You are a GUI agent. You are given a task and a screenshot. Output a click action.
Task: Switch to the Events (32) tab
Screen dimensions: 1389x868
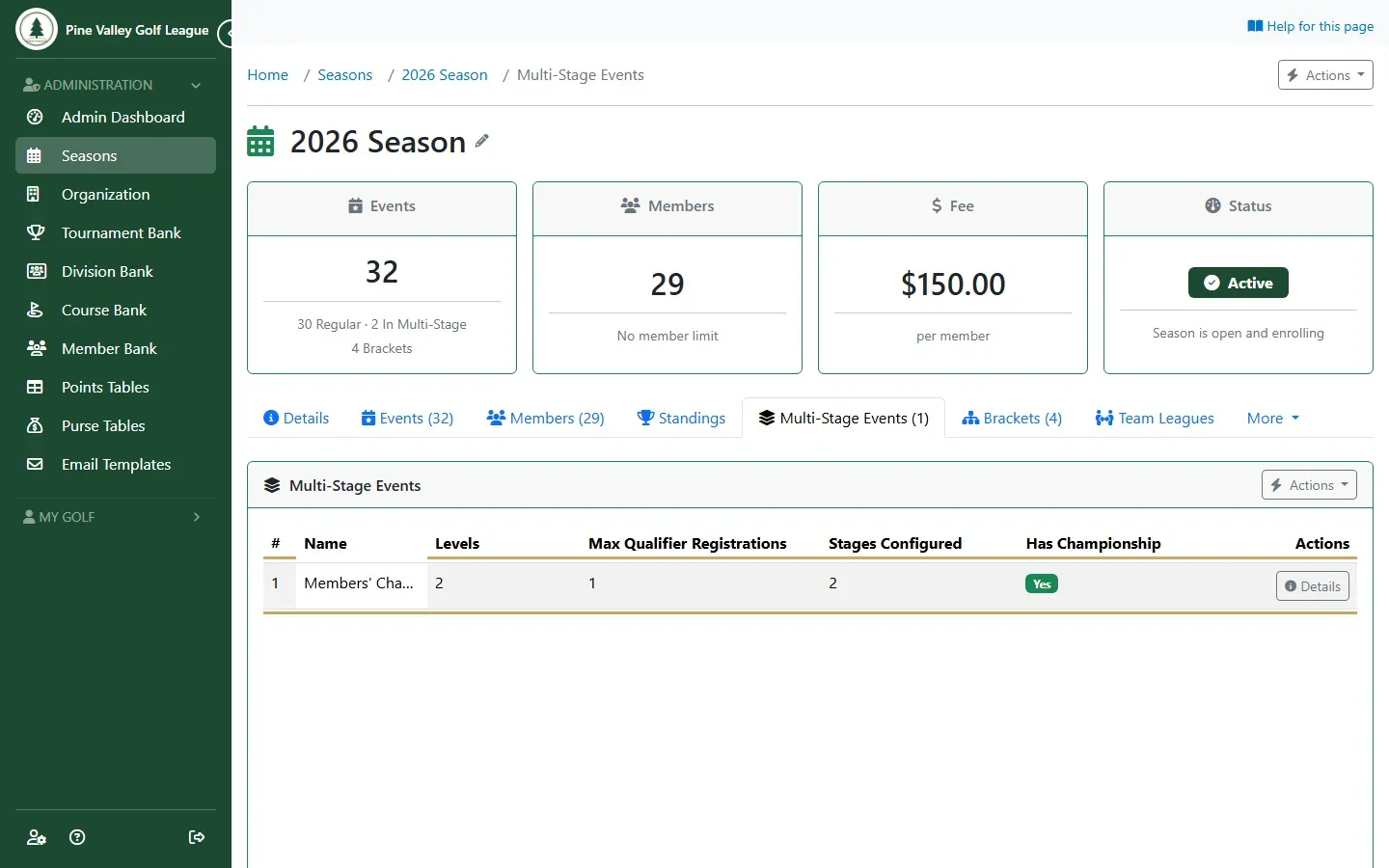tap(407, 418)
